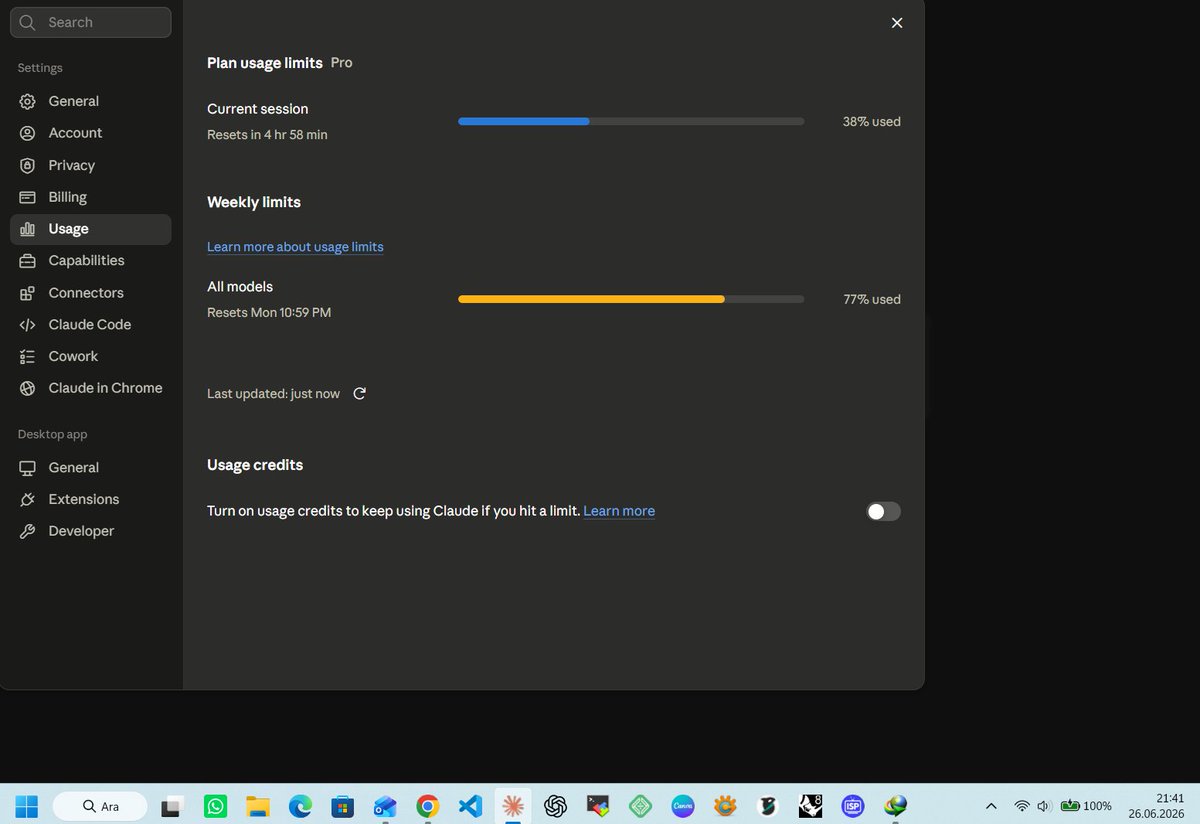Click the Desktop app General monitor icon
The image size is (1200, 824).
click(28, 468)
